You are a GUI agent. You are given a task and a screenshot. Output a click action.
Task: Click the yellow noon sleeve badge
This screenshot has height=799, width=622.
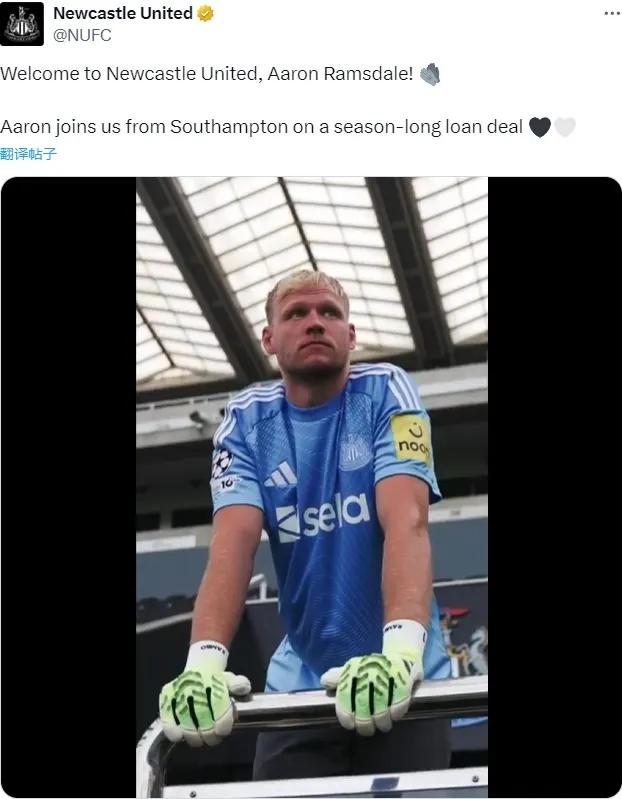point(412,438)
